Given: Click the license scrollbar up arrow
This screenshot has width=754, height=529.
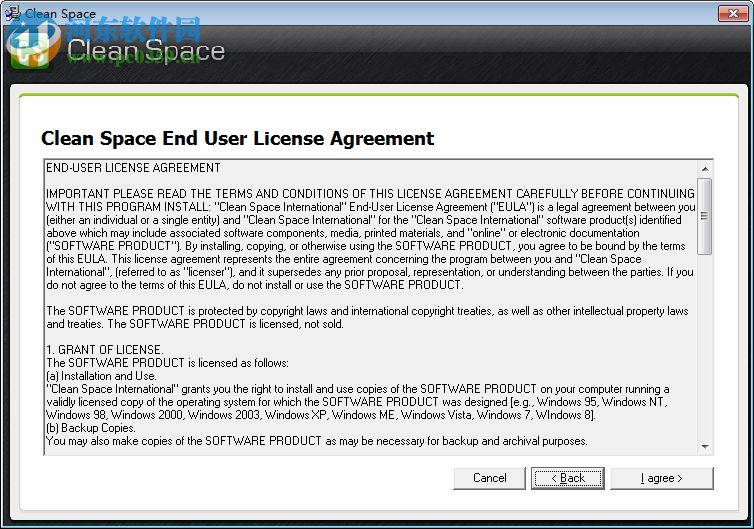Looking at the screenshot, I should [x=705, y=169].
